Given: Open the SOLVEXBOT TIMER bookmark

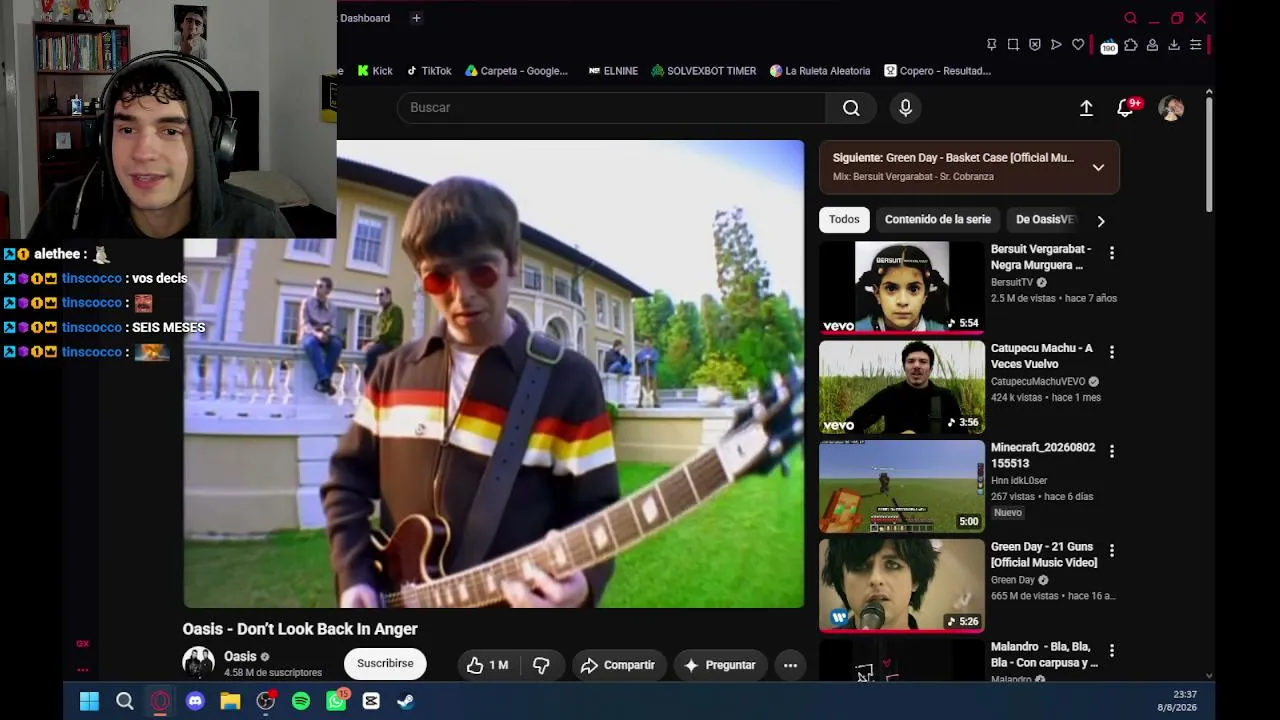Looking at the screenshot, I should pyautogui.click(x=704, y=71).
